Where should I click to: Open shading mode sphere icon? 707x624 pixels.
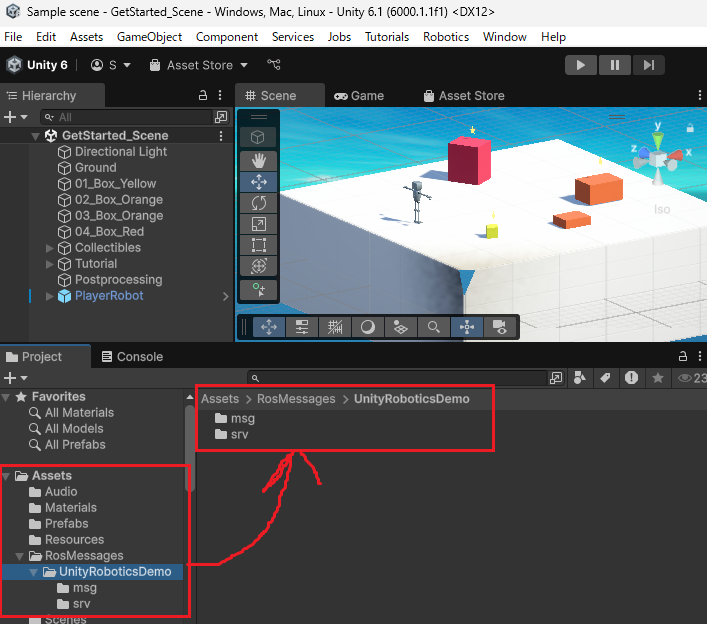pos(367,327)
